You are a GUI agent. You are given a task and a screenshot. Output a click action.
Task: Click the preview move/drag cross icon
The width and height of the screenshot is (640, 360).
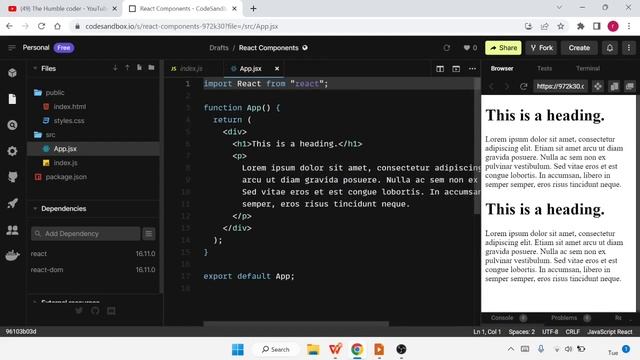(598, 86)
